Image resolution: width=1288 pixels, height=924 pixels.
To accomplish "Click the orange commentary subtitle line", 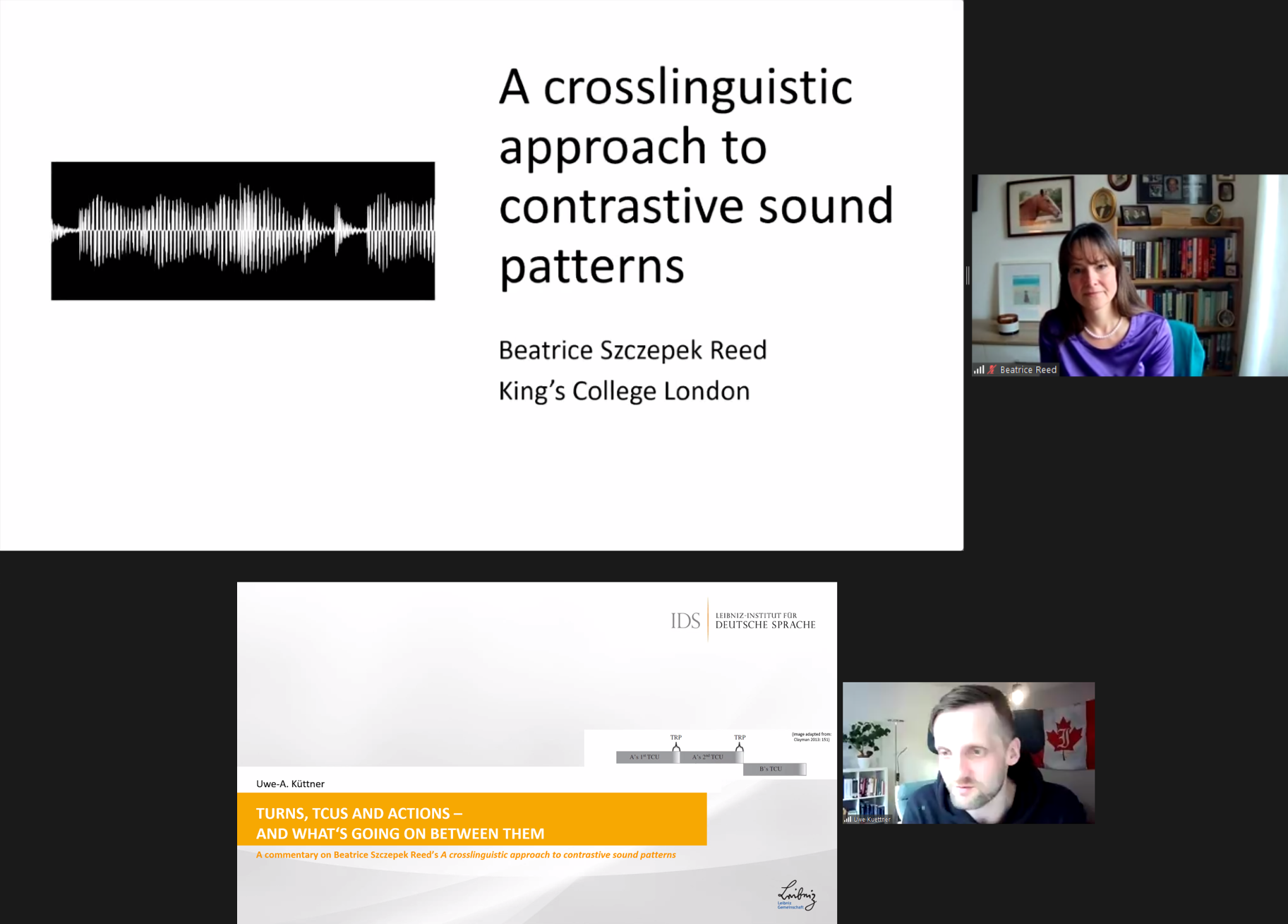I will click(466, 855).
